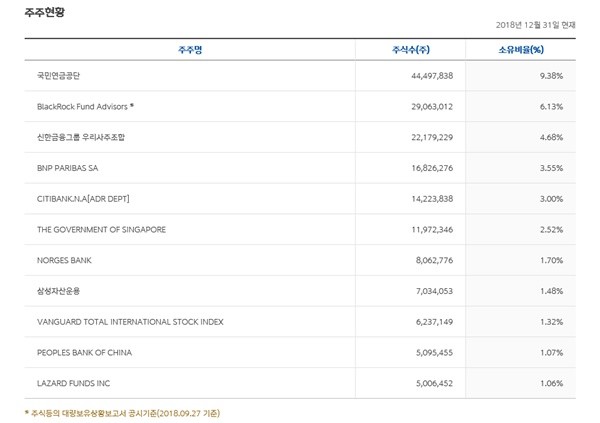This screenshot has width=600, height=423.
Task: Select PEOPLES BANK OF CHINA name
Action: (84, 353)
